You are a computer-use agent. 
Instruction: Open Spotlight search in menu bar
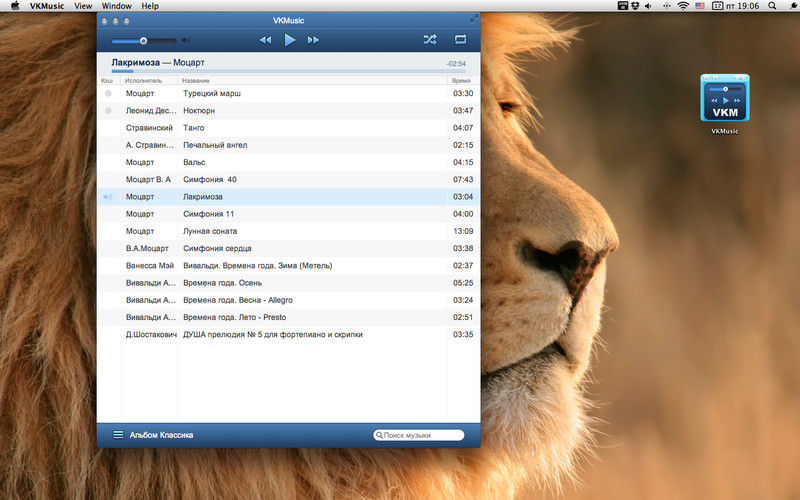click(772, 6)
